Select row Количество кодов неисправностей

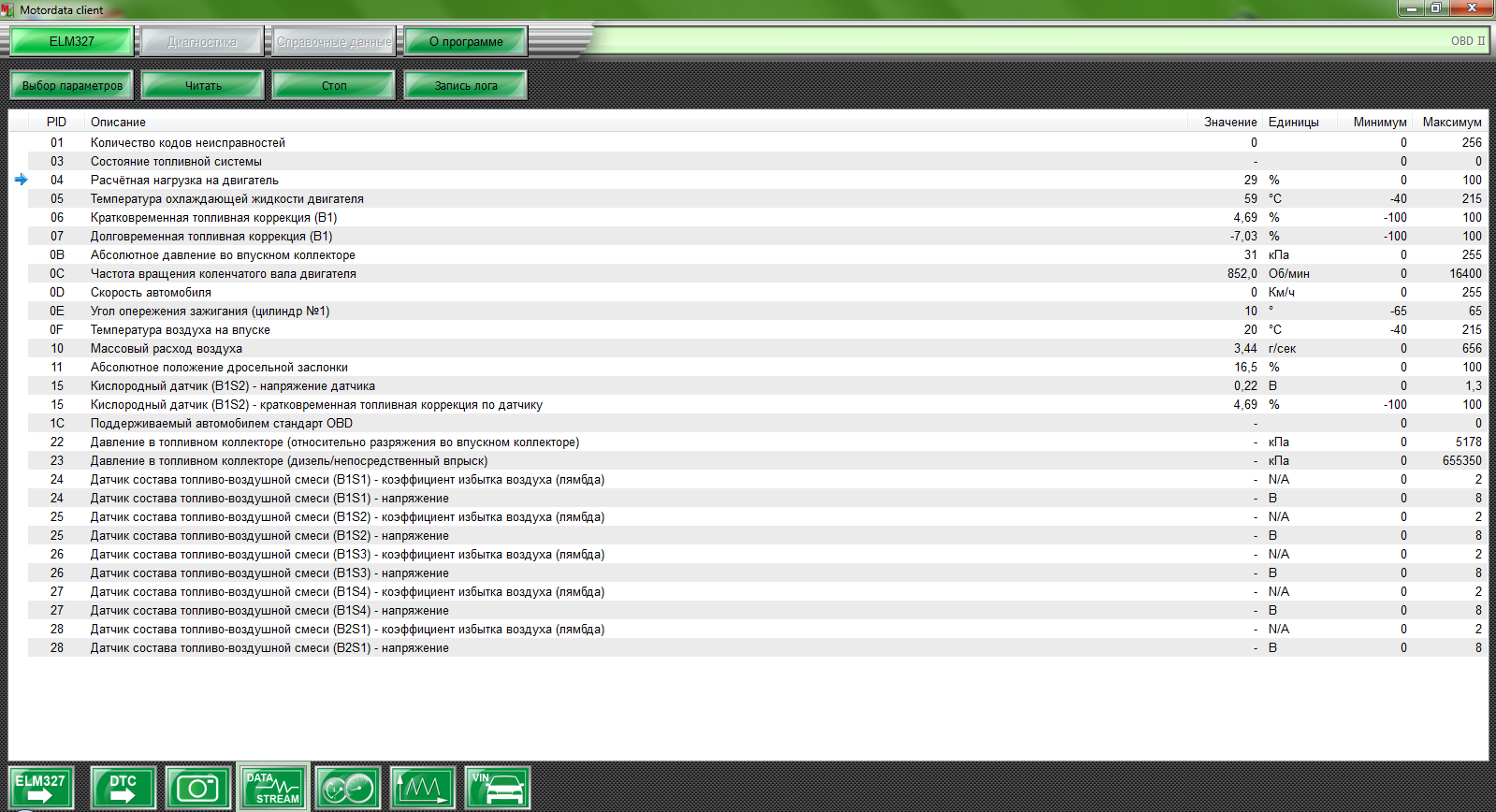point(758,142)
